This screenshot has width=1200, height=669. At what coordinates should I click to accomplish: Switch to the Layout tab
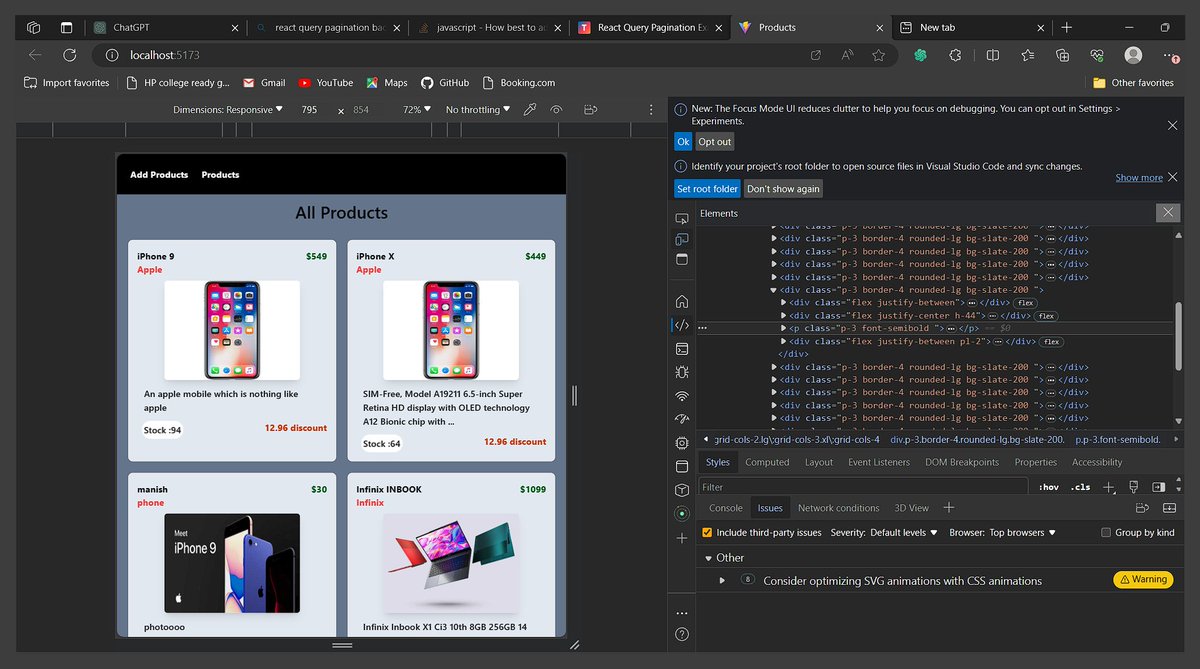[x=819, y=462]
